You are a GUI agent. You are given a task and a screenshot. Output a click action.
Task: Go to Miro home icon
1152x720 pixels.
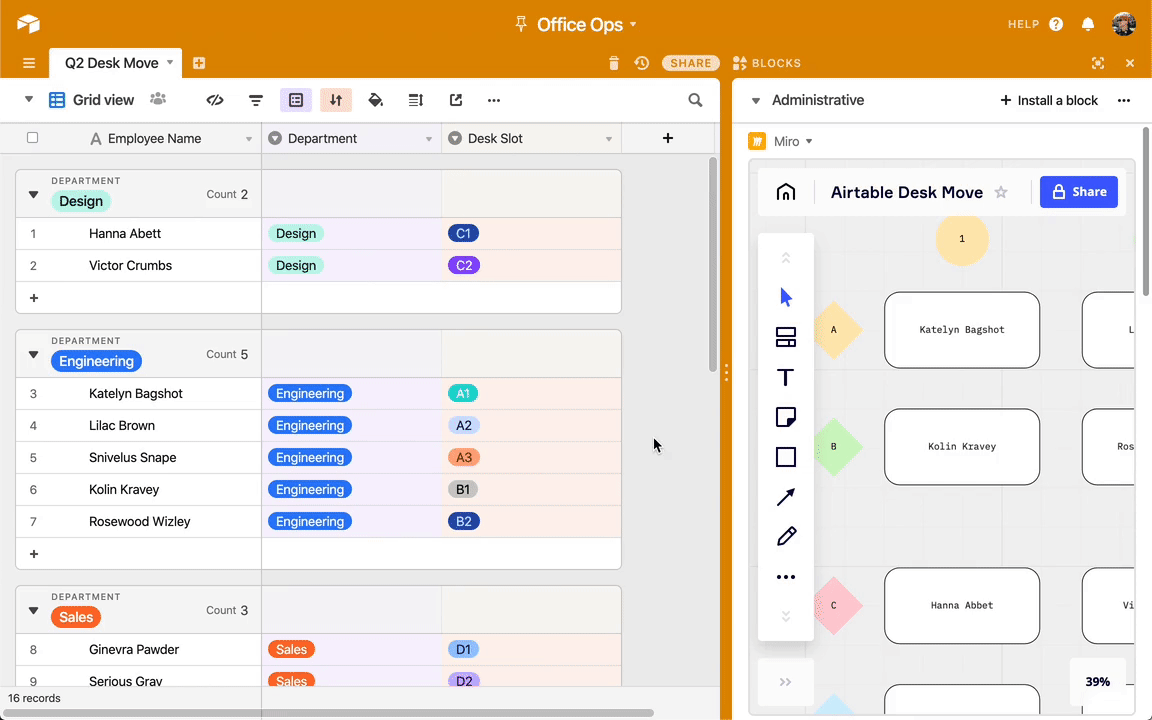785,192
